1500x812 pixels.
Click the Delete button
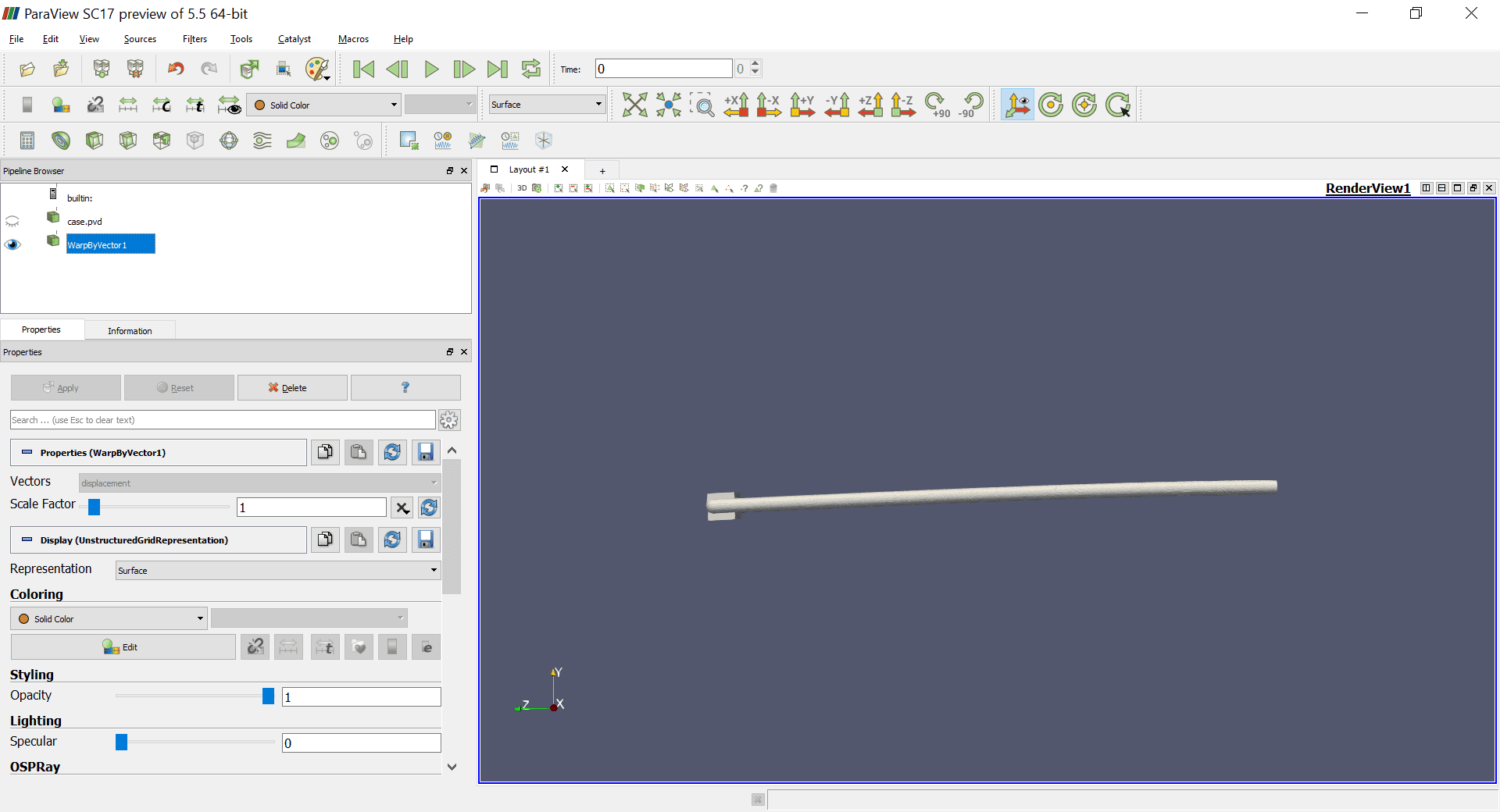pos(292,388)
